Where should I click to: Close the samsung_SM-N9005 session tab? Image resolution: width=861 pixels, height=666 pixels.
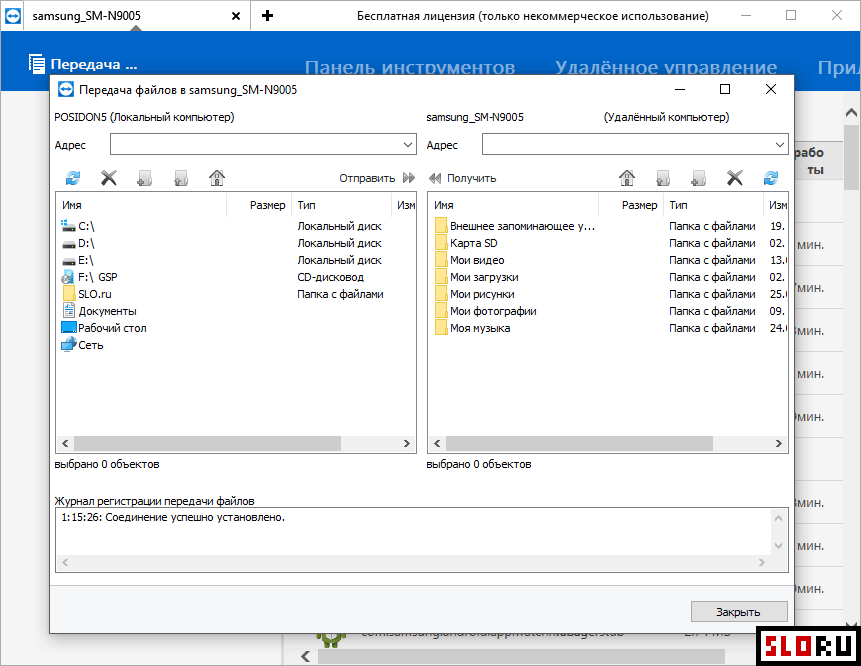tap(236, 16)
